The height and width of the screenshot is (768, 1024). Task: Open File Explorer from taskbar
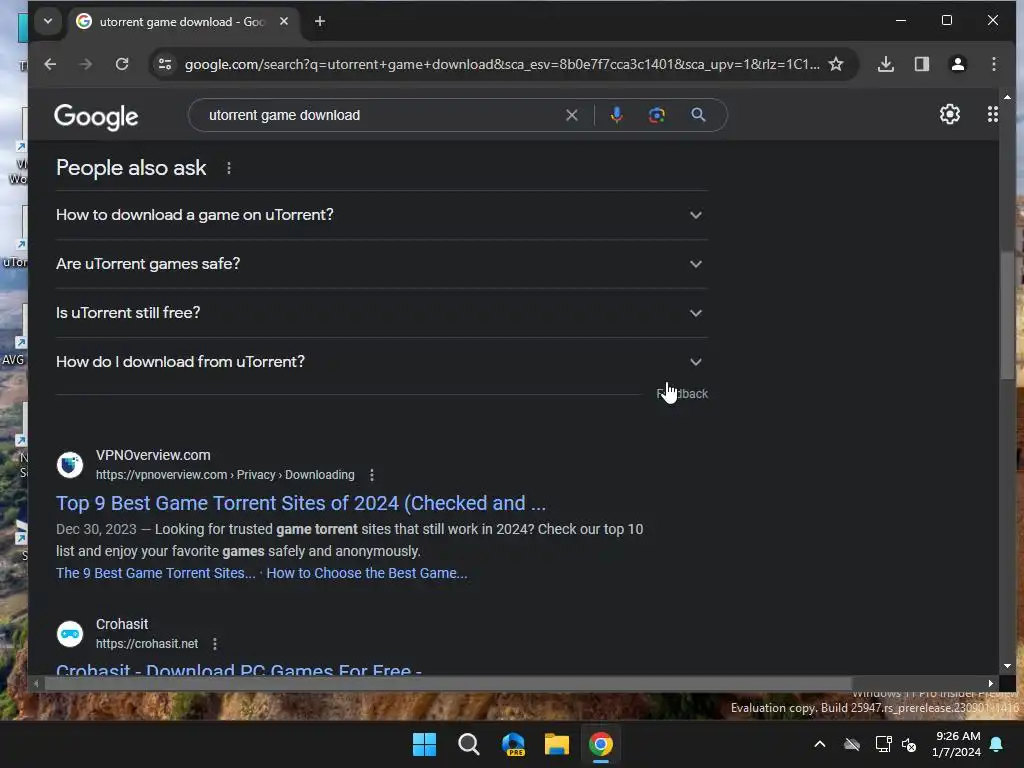(x=557, y=744)
